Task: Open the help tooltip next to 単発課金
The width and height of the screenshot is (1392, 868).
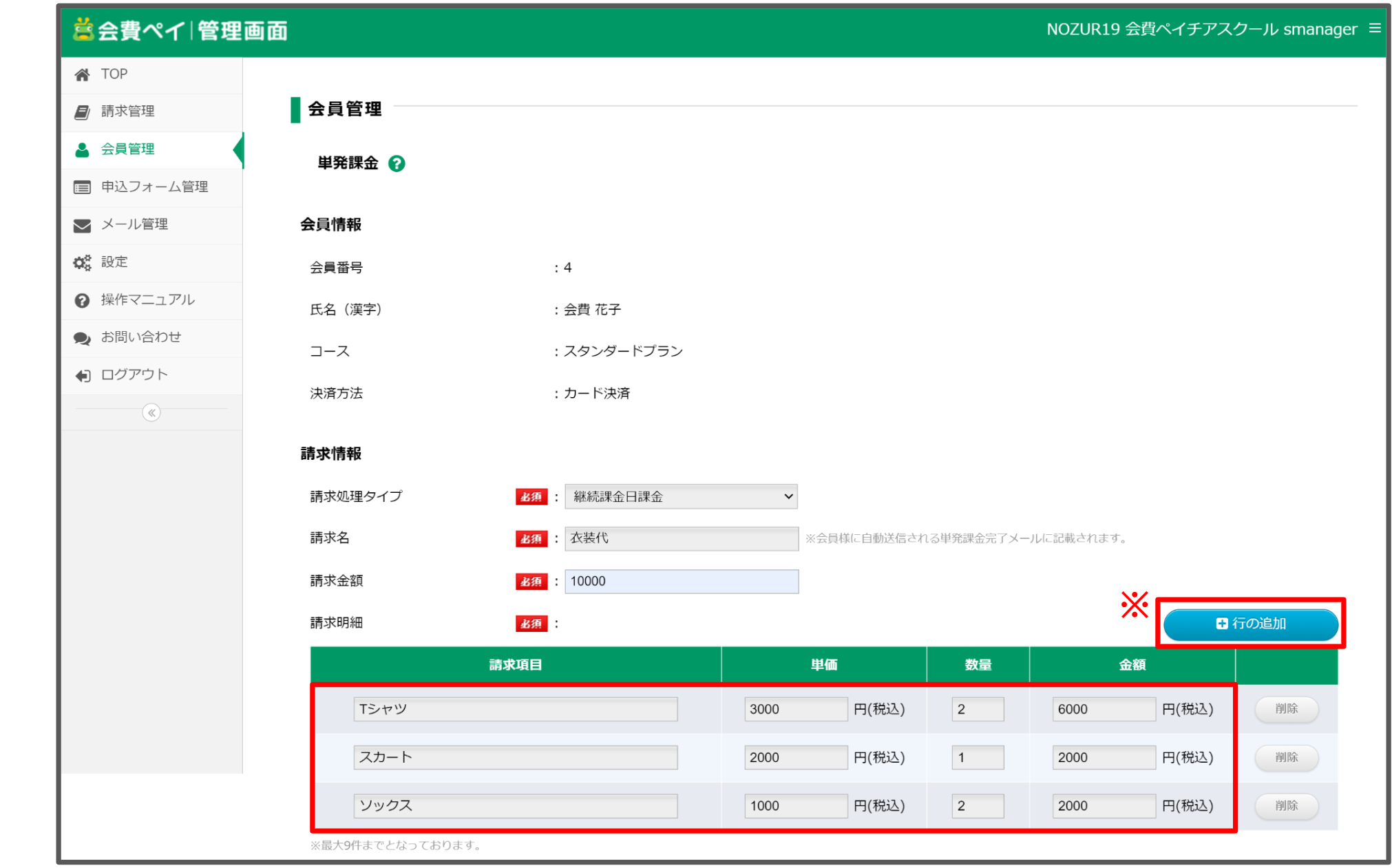Action: (397, 164)
